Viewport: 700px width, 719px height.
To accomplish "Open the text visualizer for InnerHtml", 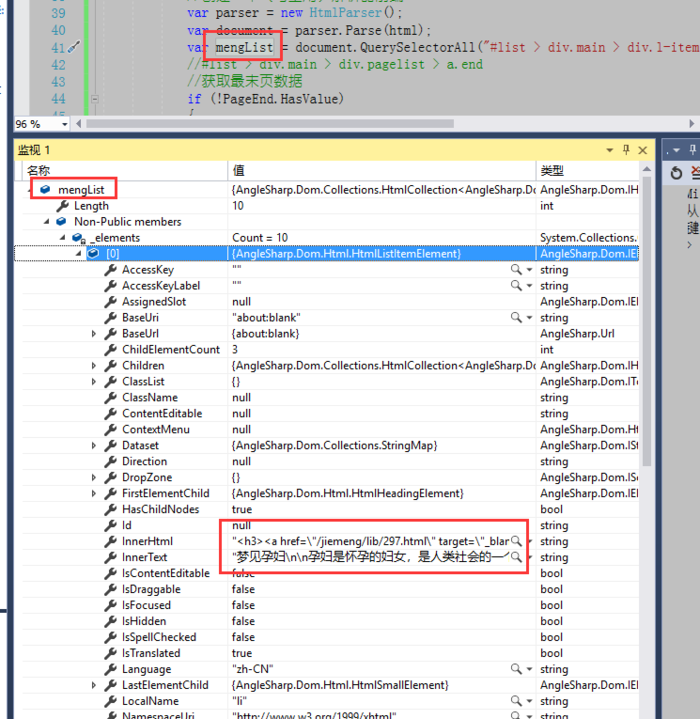I will pos(516,541).
